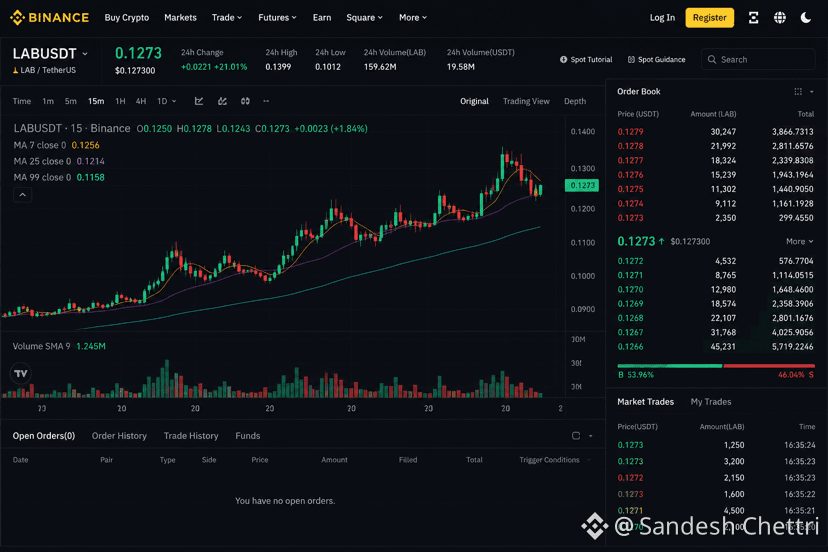Open the order book depth dropdown arrow
This screenshot has width=828, height=552.
click(x=812, y=92)
